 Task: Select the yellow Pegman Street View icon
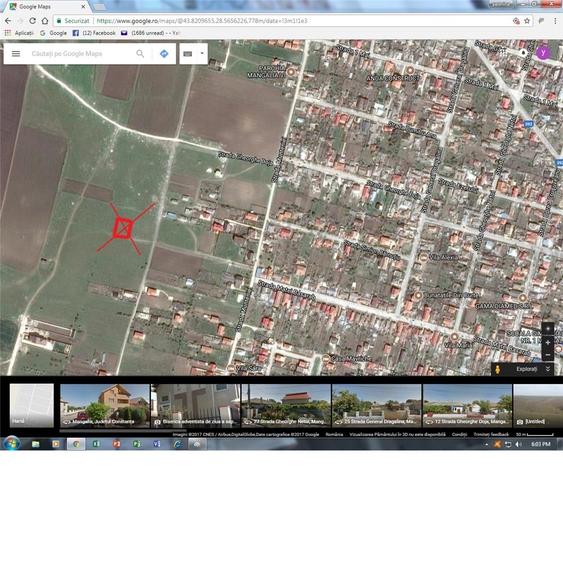pyautogui.click(x=498, y=369)
